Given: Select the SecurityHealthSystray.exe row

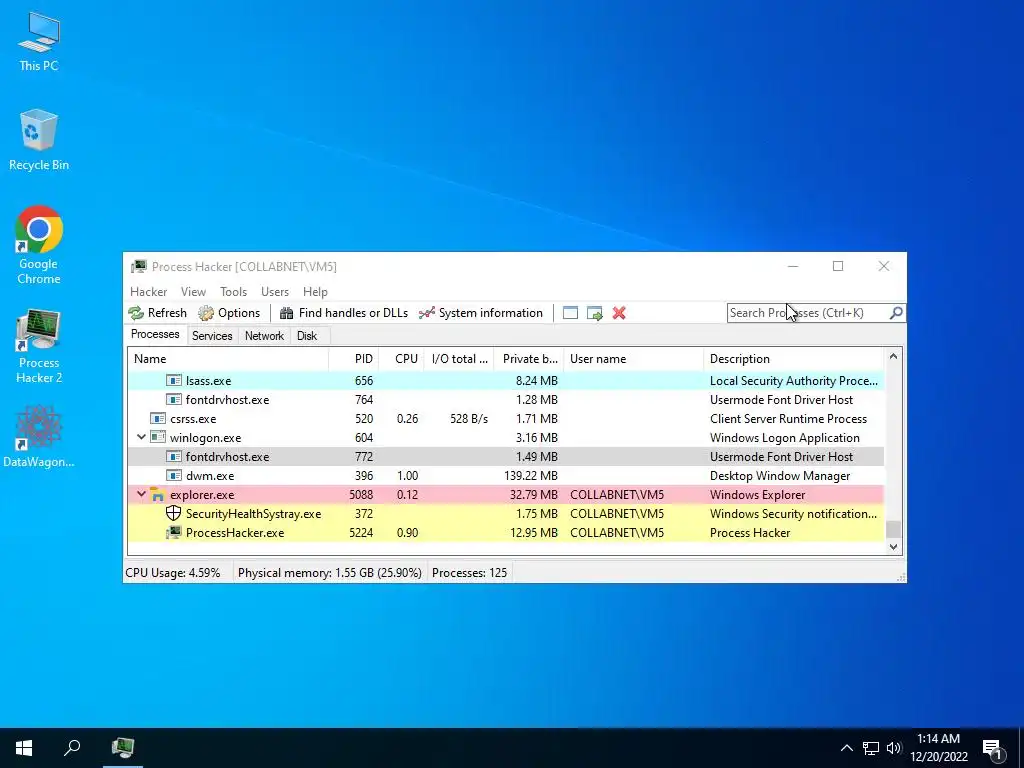Looking at the screenshot, I should tap(506, 513).
